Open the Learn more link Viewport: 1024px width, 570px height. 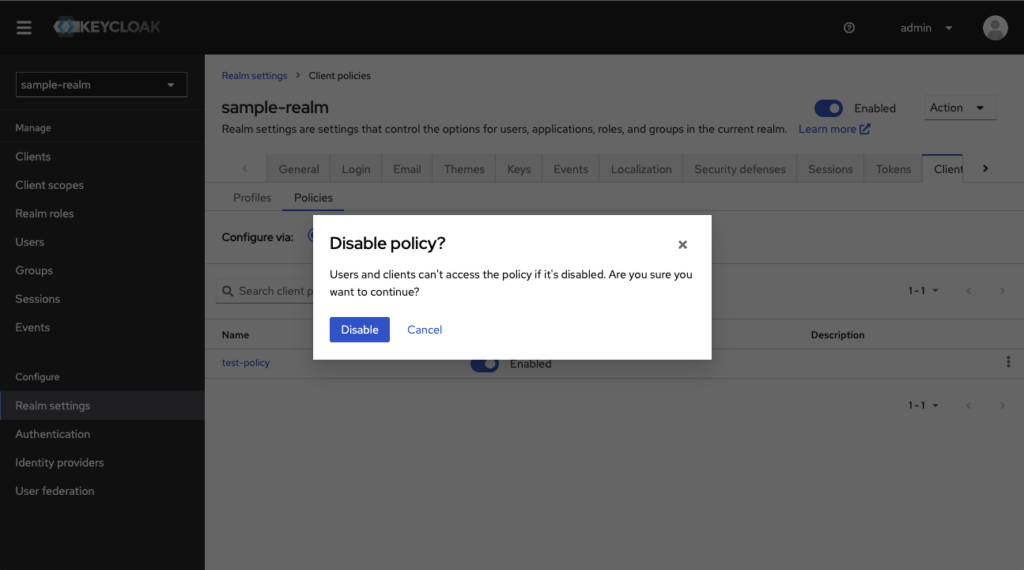834,129
